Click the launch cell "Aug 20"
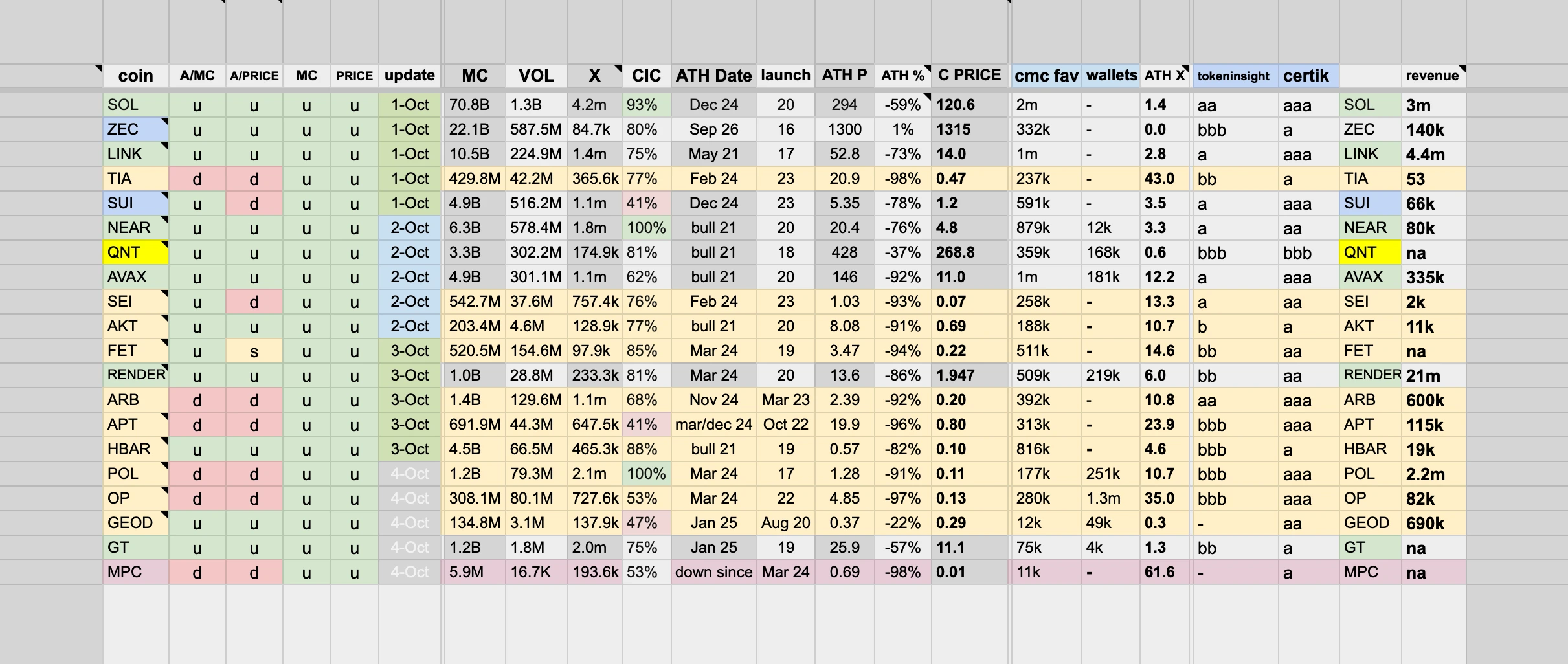This screenshot has width=1568, height=664. [x=785, y=523]
